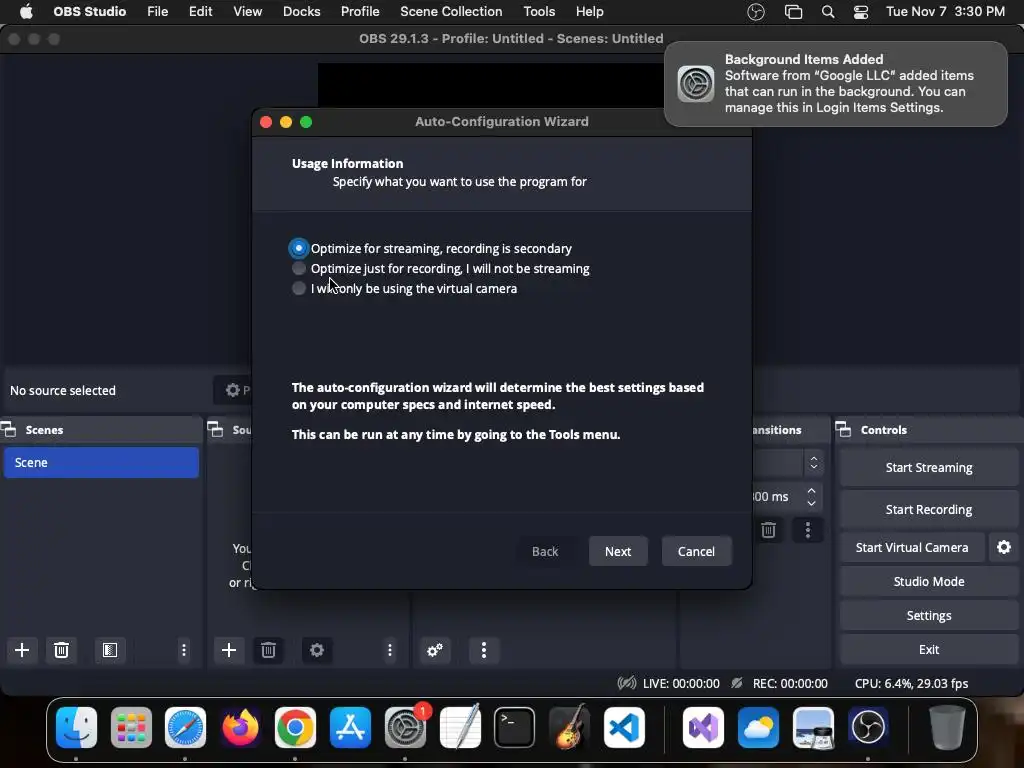Open Scenes panel three-dot options menu

[184, 650]
